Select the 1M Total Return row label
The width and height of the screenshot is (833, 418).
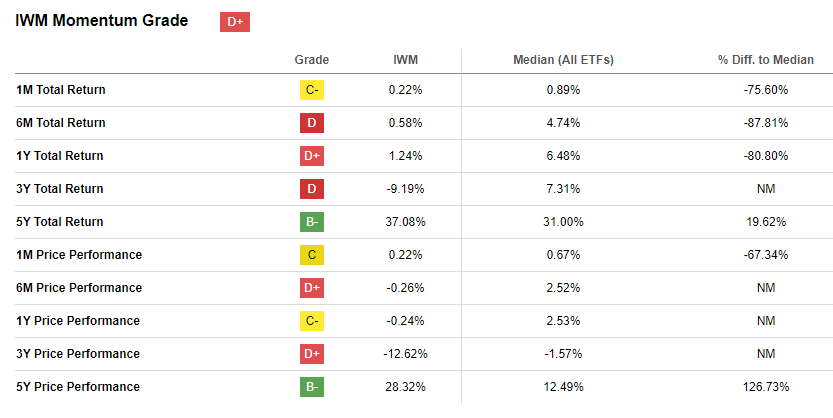(61, 90)
